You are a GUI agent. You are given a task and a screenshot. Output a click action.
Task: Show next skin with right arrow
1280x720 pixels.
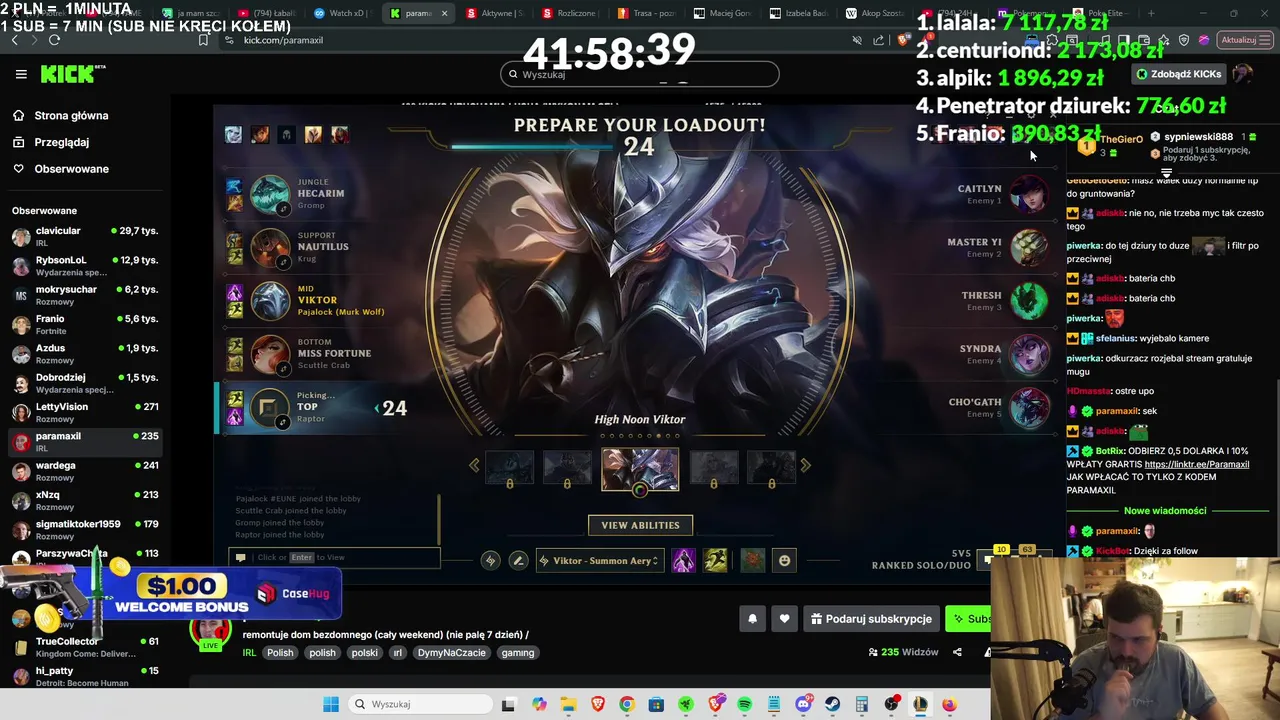[x=805, y=465]
